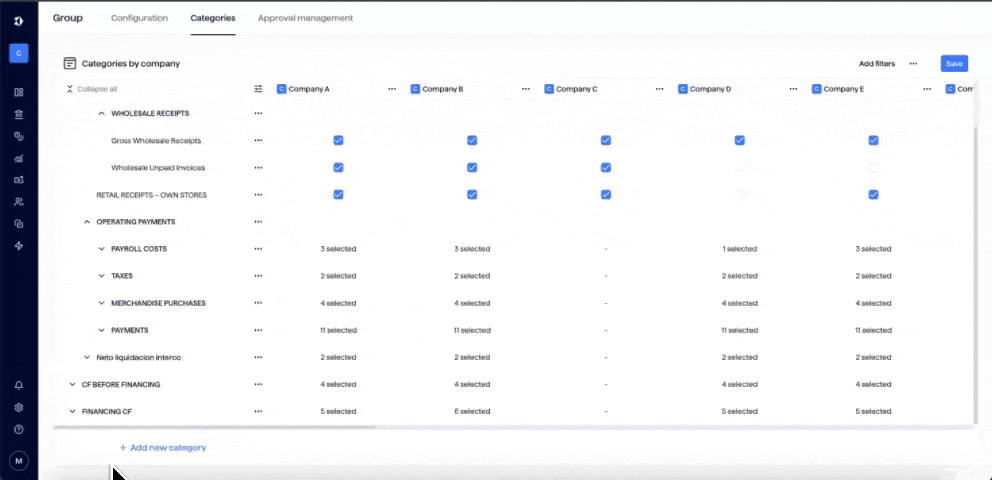Open notifications bell in sidebar
The height and width of the screenshot is (480, 992).
tap(19, 385)
